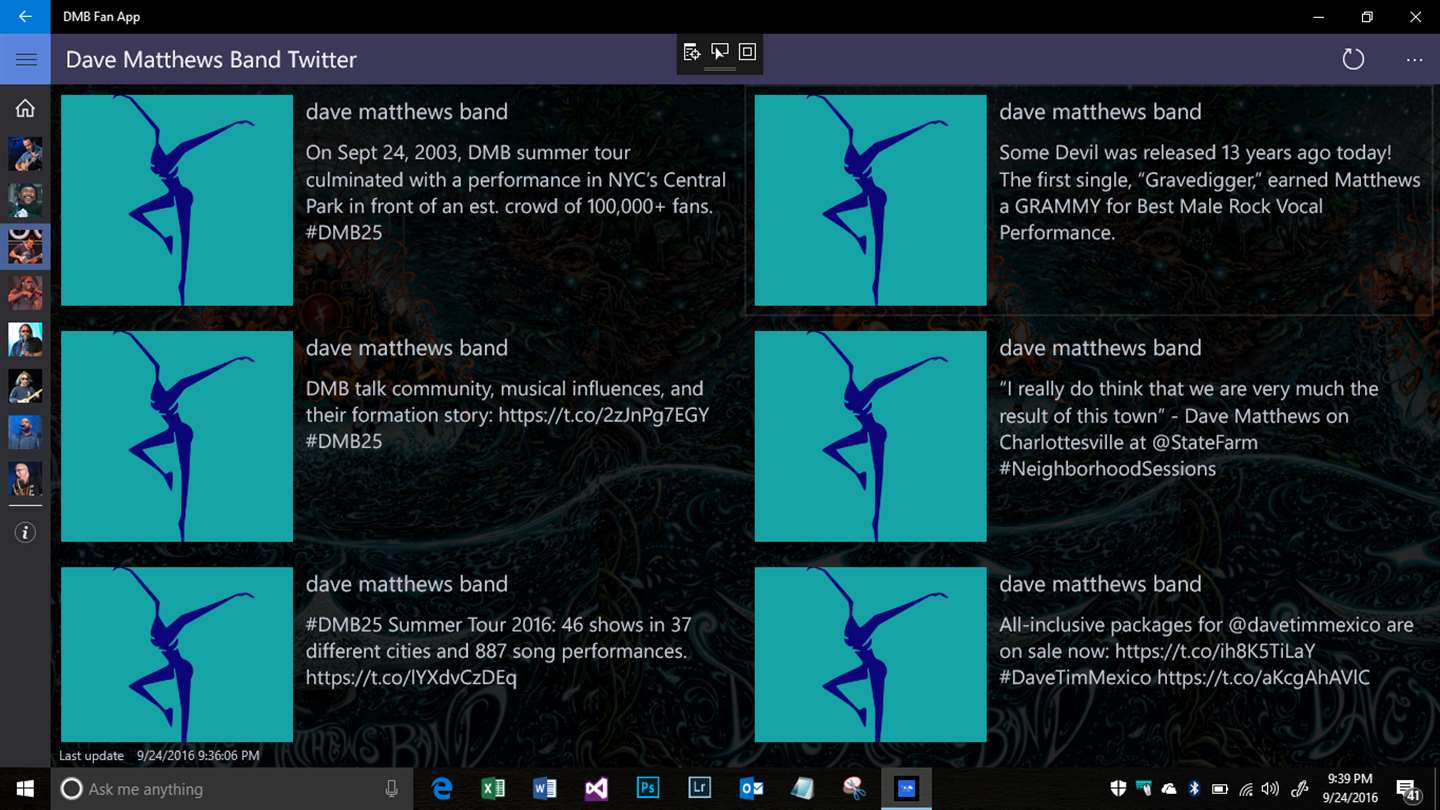
Task: Open the Action Center notifications icon
Action: pos(1407,790)
